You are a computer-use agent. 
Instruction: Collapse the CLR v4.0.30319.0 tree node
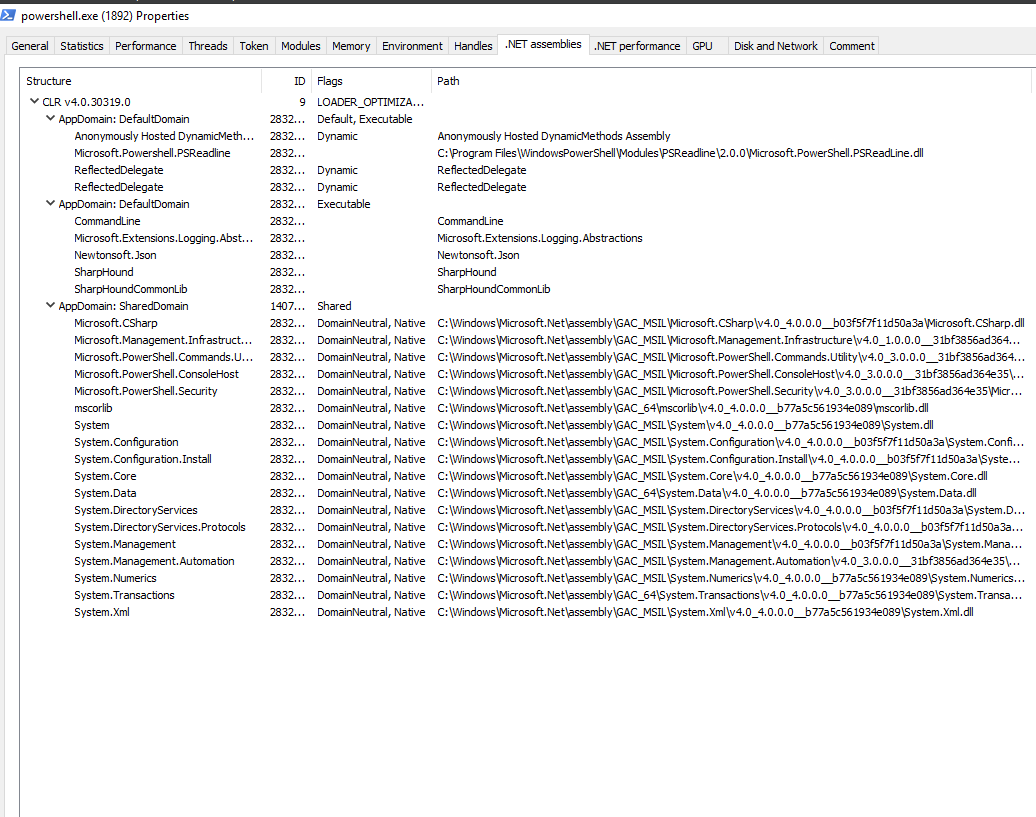coord(31,101)
